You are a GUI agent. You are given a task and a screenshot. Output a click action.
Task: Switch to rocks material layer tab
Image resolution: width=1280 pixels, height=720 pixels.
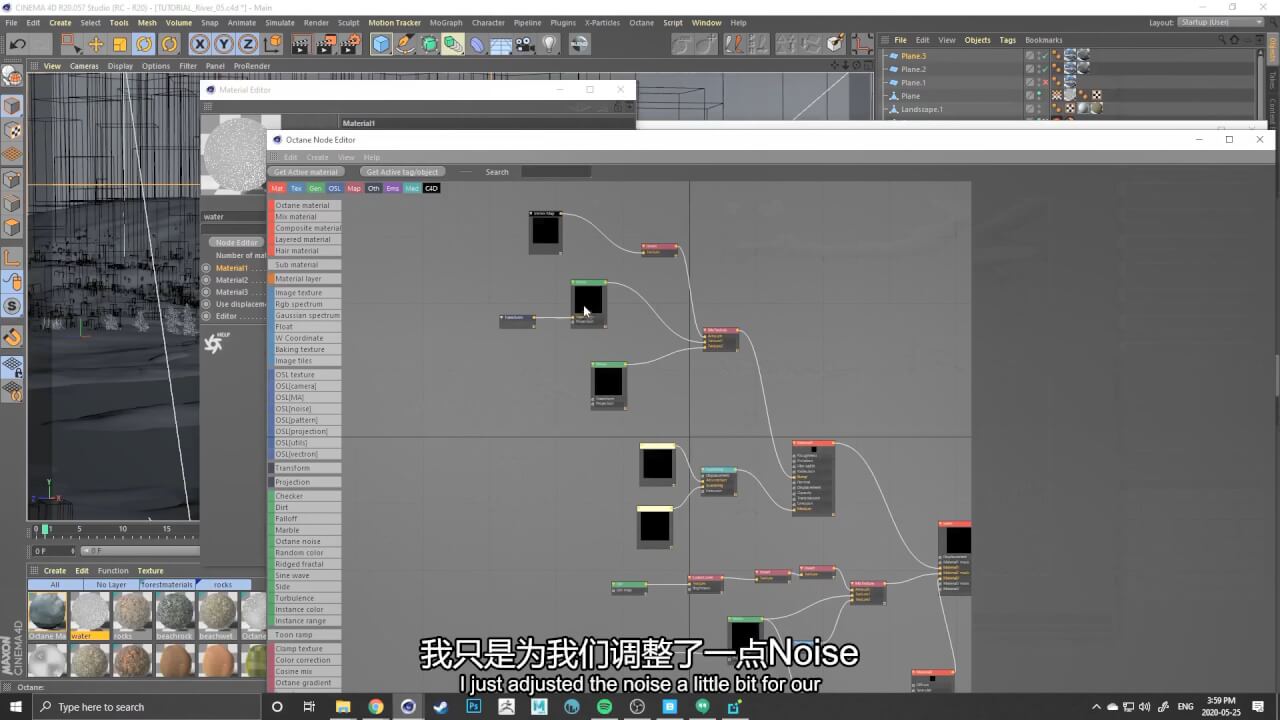tap(222, 584)
